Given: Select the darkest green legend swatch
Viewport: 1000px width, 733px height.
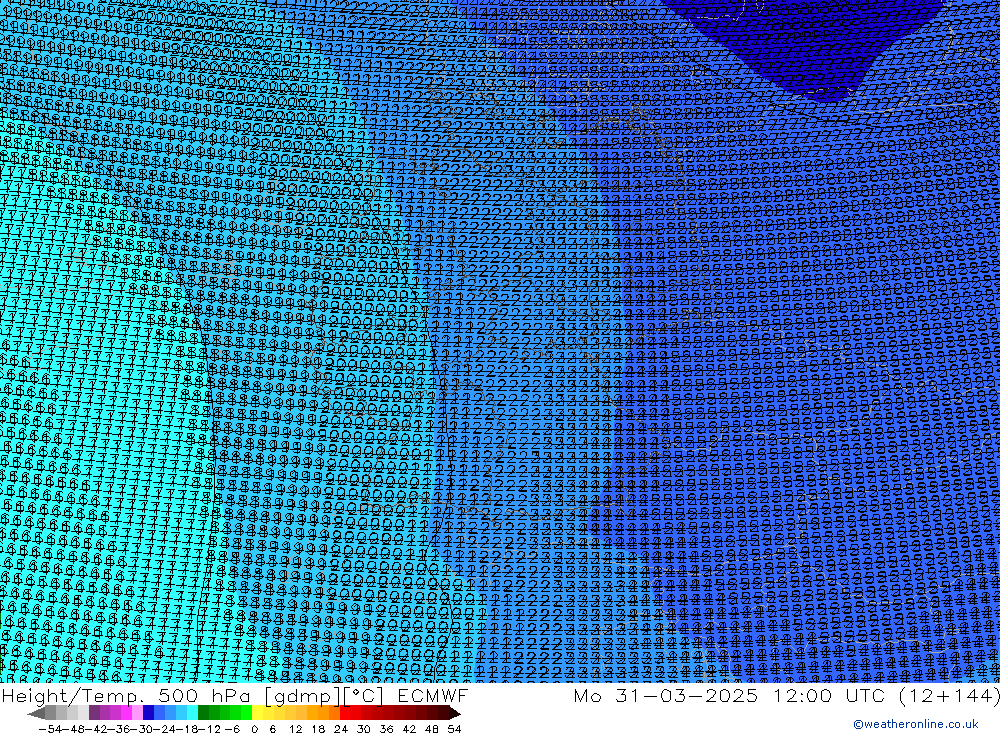Looking at the screenshot, I should 203,713.
